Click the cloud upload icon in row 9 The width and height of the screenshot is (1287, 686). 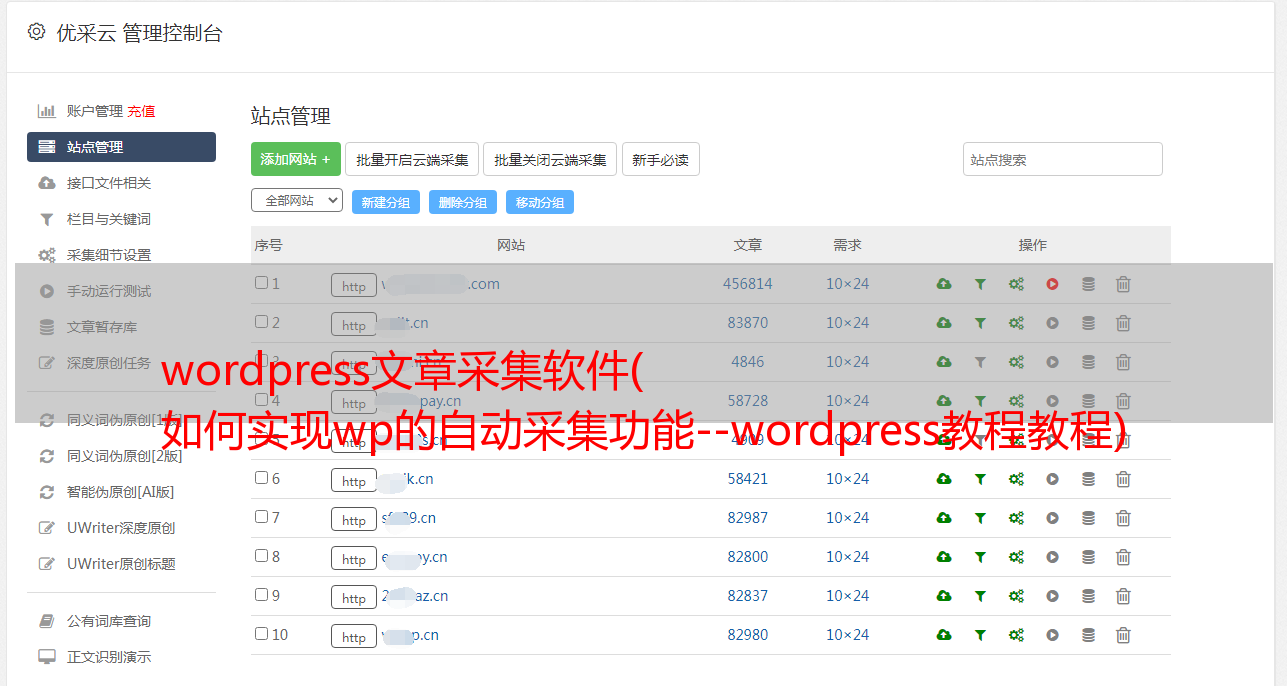point(944,596)
